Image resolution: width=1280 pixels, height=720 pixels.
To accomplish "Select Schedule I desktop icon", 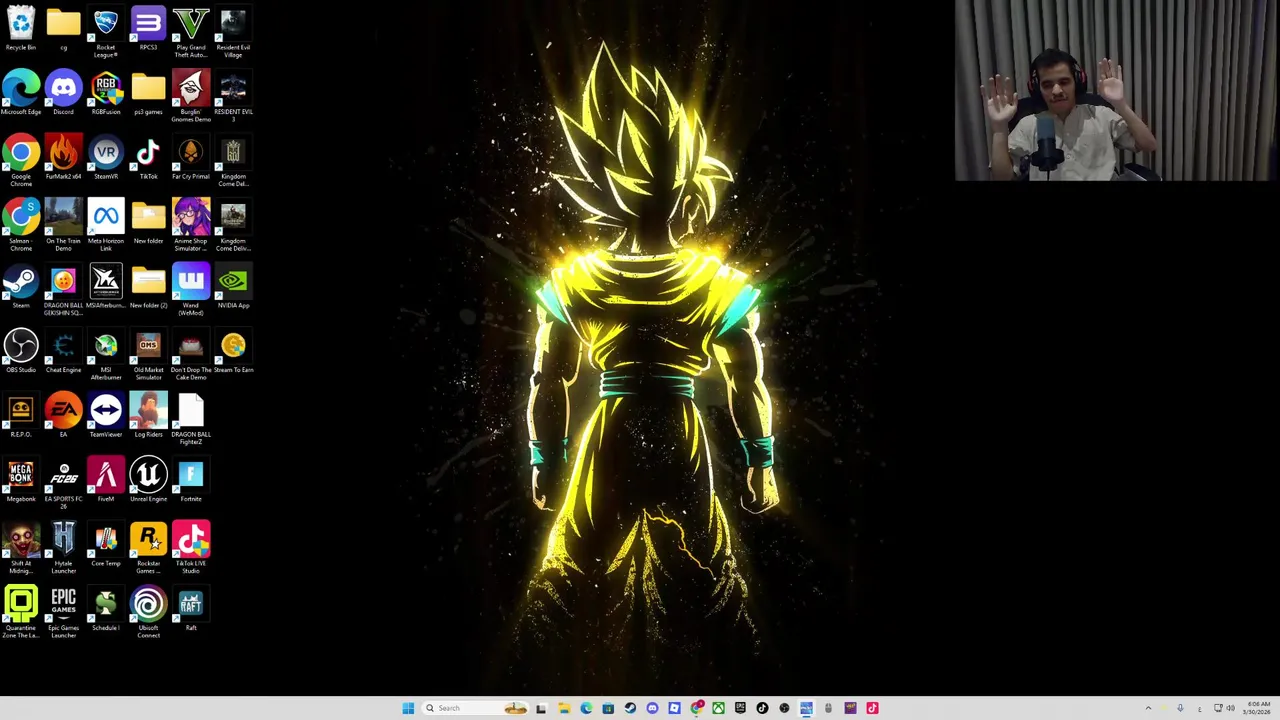I will 106,610.
